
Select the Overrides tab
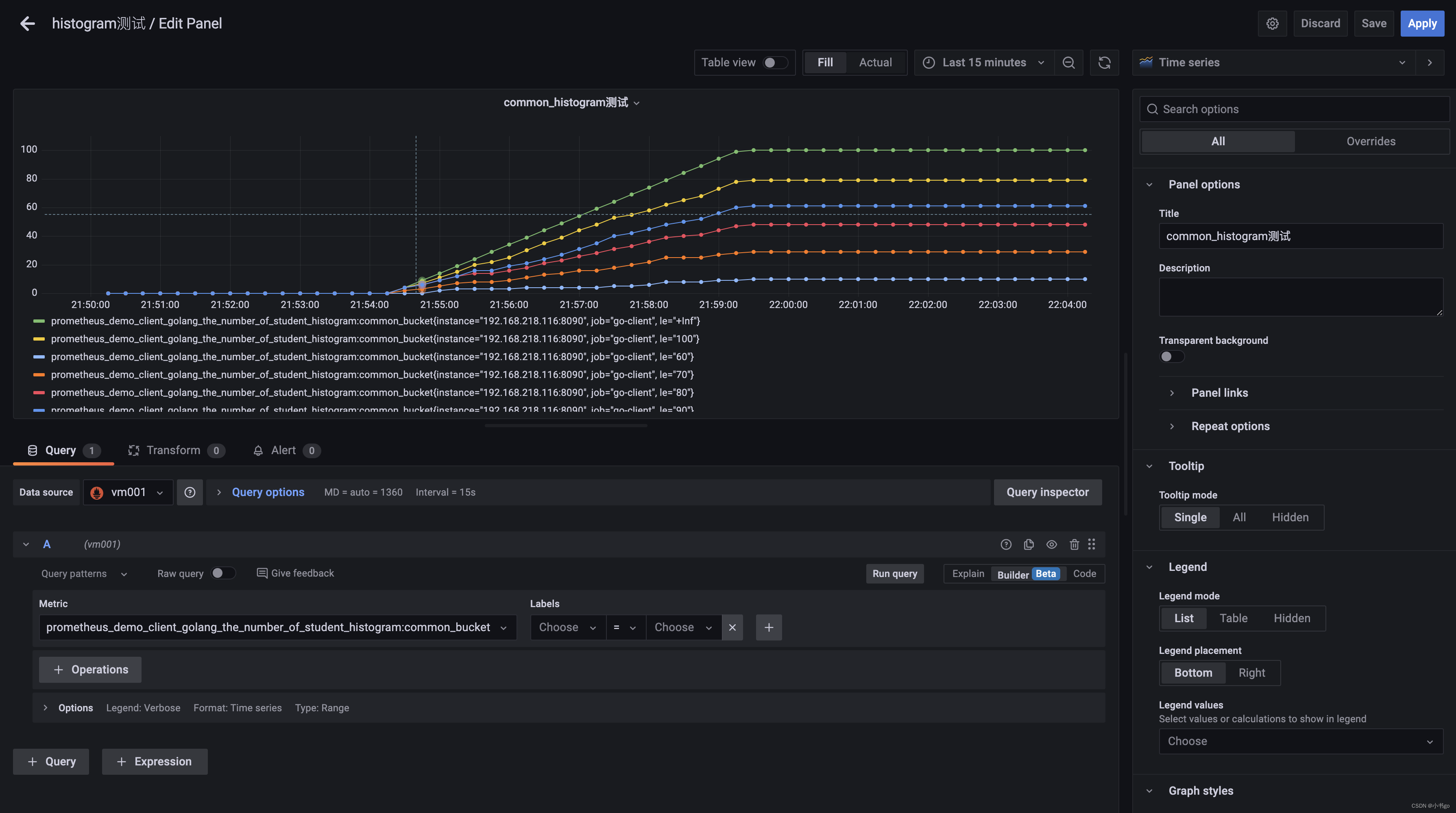[x=1371, y=141]
